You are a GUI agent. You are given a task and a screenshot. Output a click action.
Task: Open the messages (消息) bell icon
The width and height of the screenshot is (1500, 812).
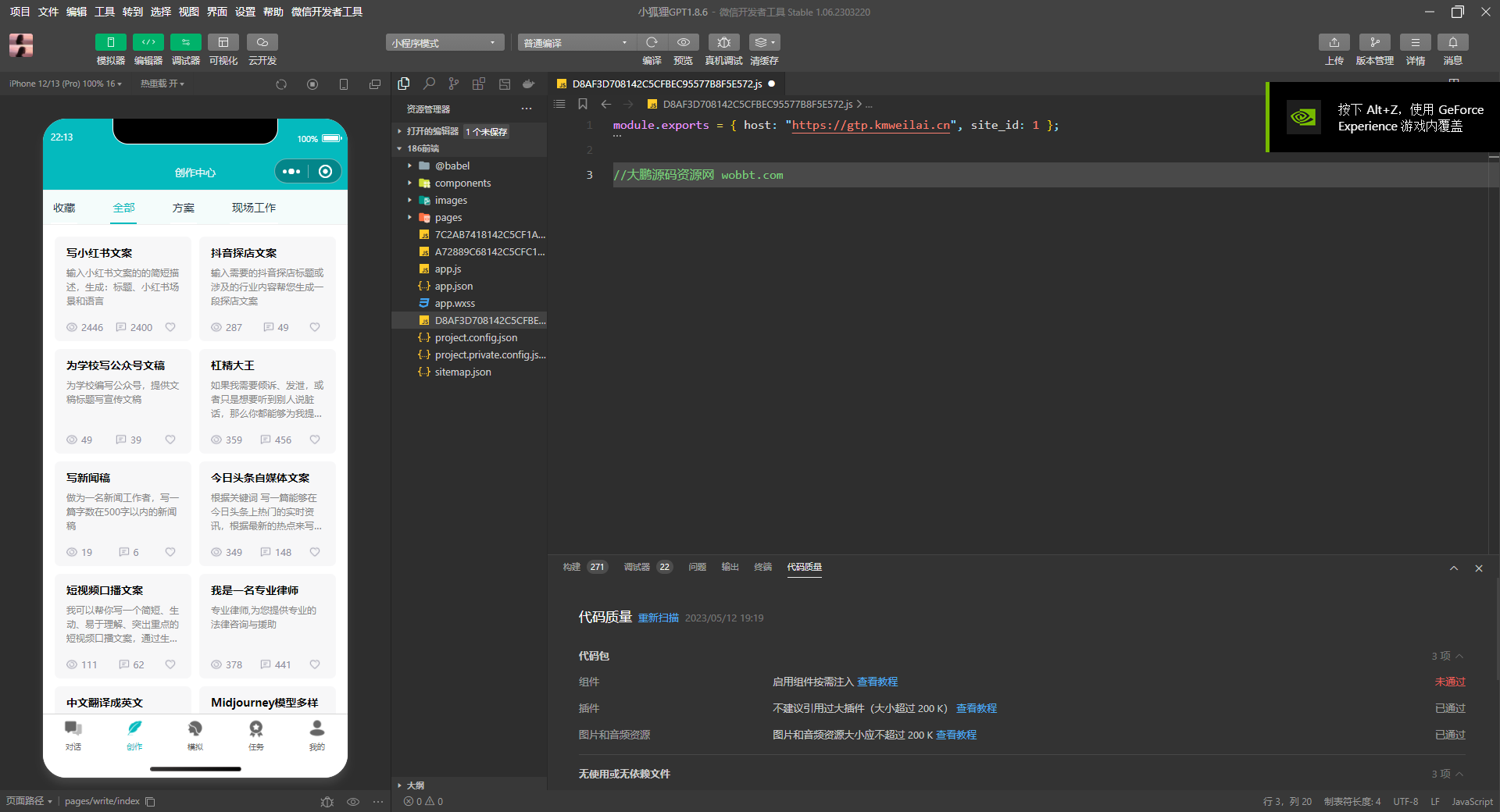point(1452,43)
